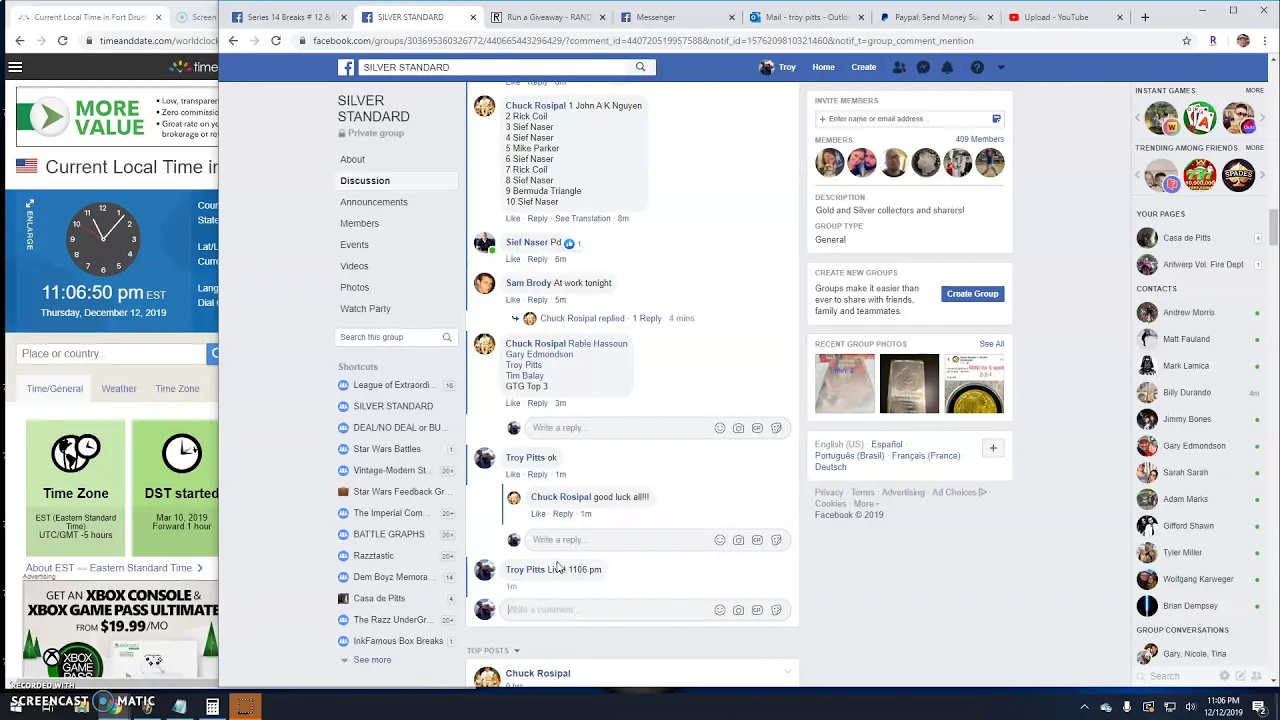Click the magnifier in Search this group box
This screenshot has width=1280, height=720.
click(x=447, y=337)
